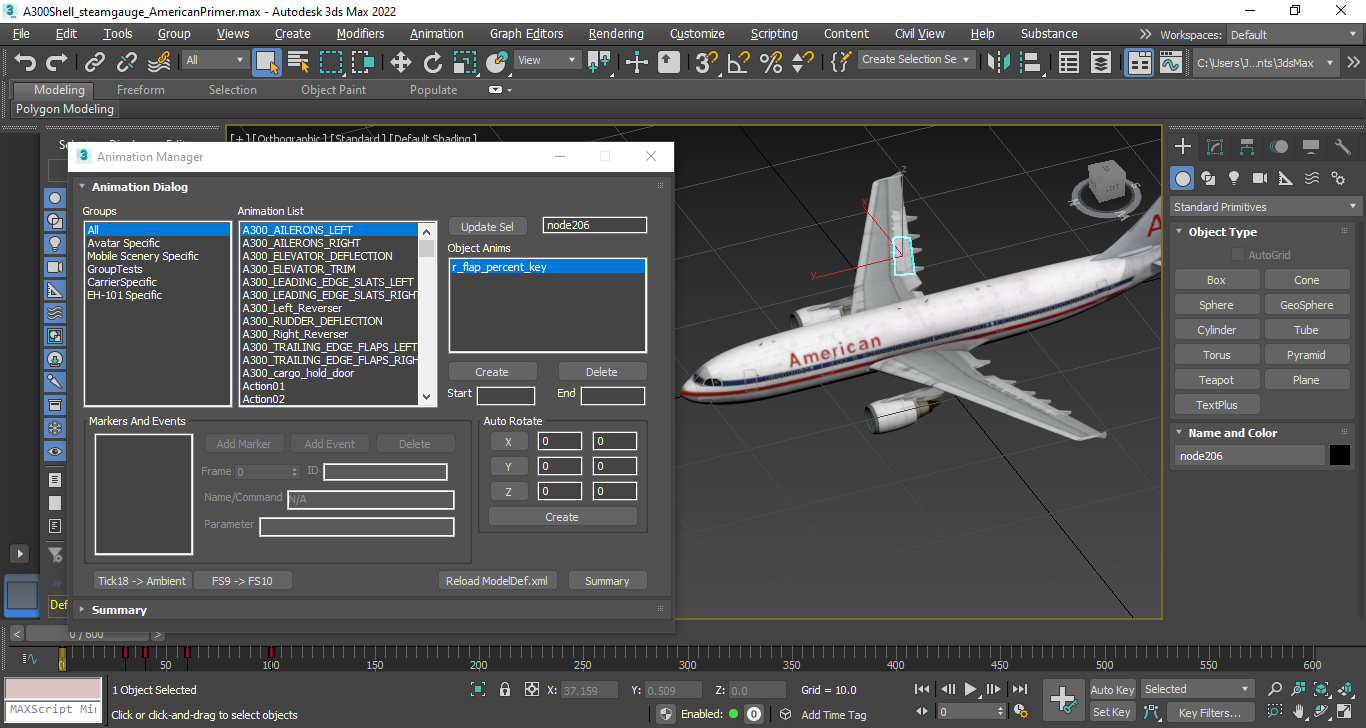
Task: Activate the Select and Rotate tool
Action: coord(432,62)
